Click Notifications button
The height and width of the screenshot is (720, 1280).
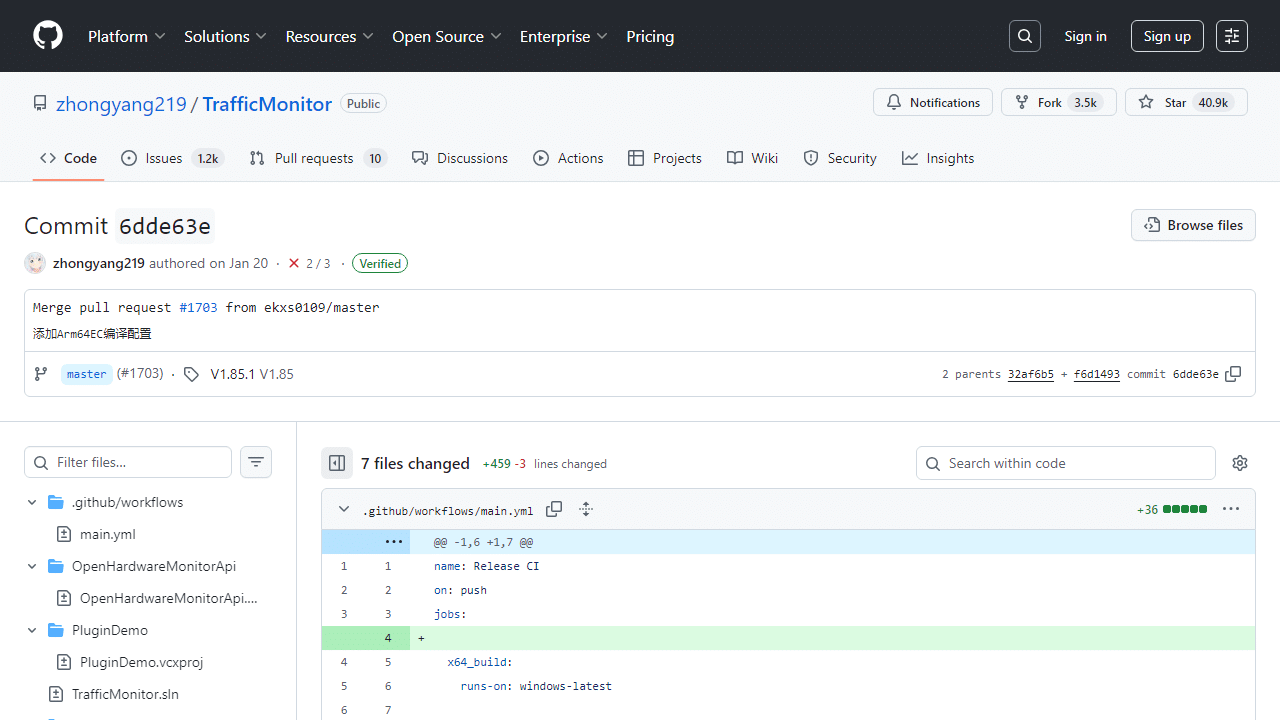click(933, 102)
